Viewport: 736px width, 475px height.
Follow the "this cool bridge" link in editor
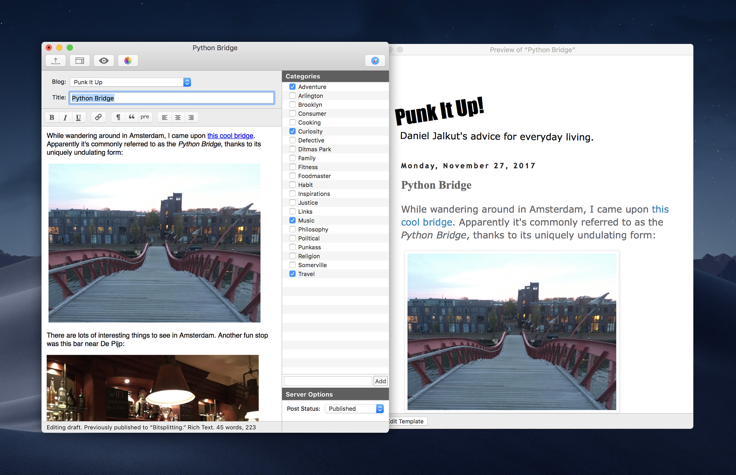(230, 135)
